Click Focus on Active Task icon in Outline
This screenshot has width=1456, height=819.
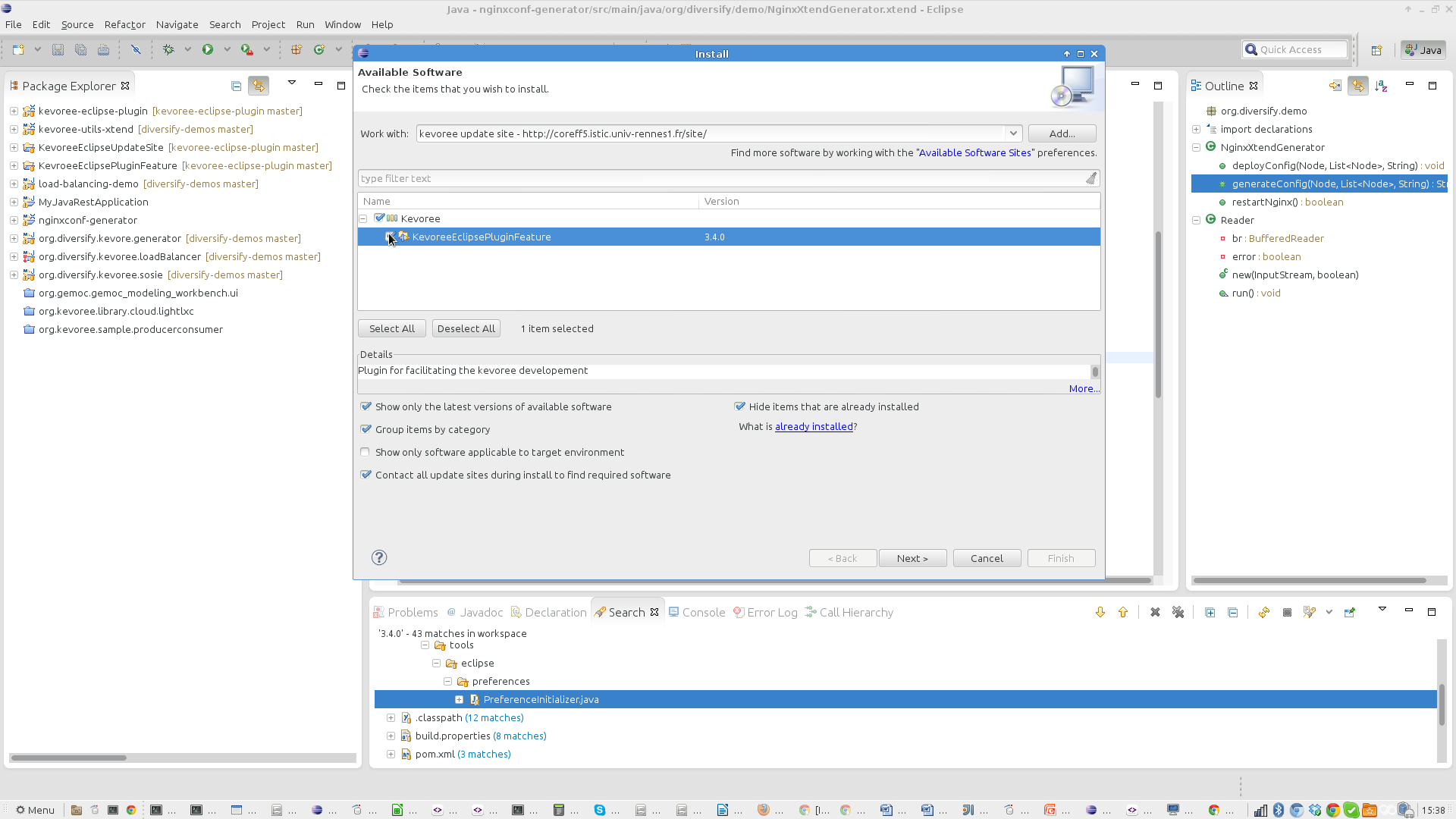point(1335,86)
